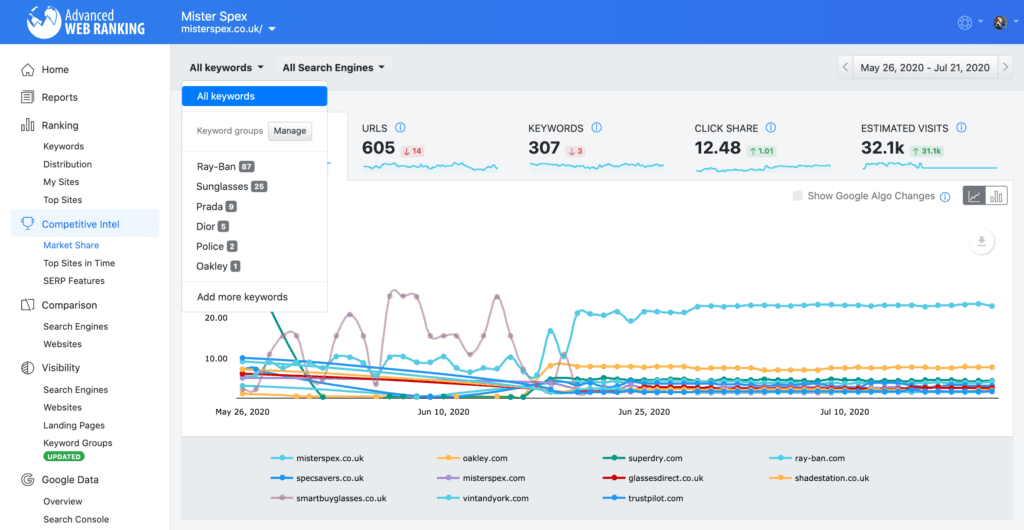1024x530 pixels.
Task: Click info icon next to URLS
Action: point(401,128)
